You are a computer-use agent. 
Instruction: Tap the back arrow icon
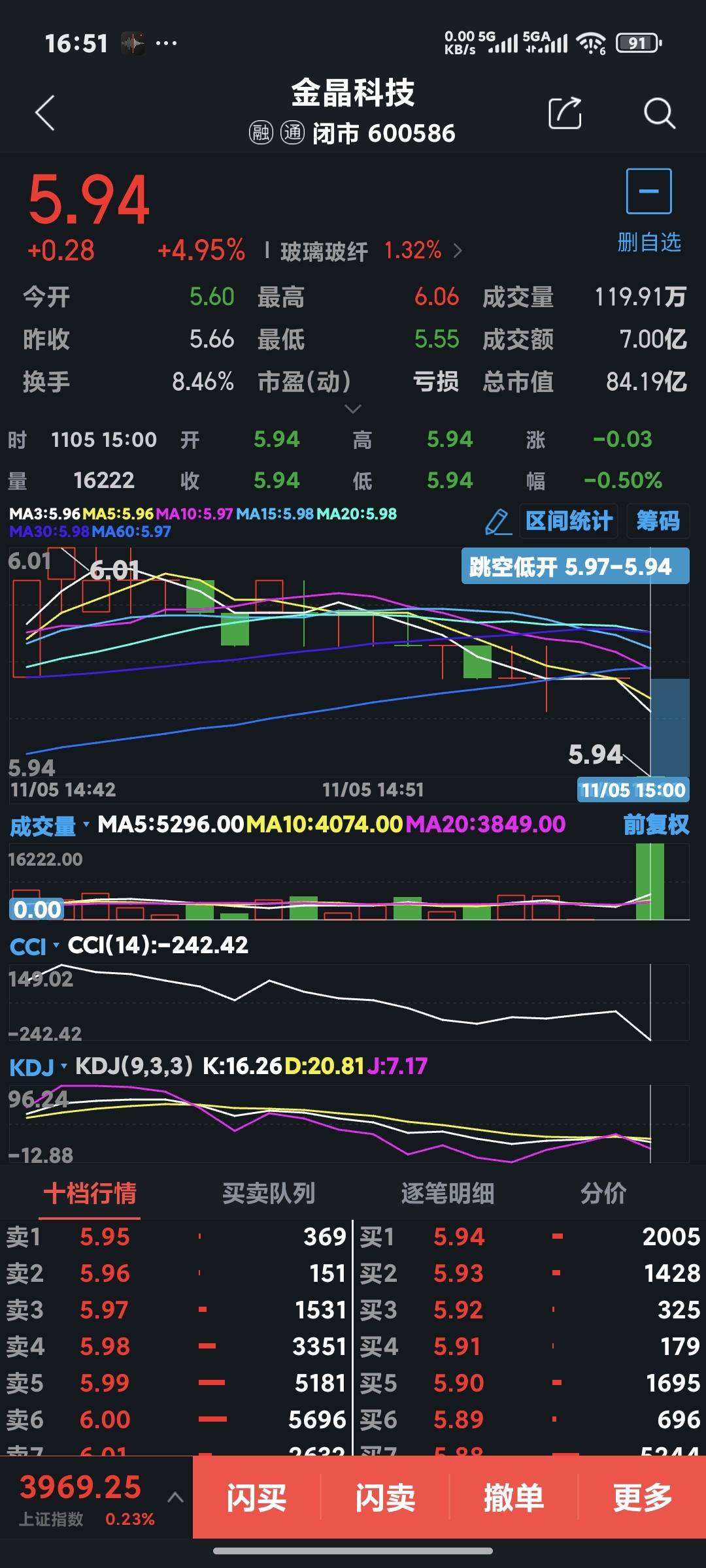coord(44,113)
